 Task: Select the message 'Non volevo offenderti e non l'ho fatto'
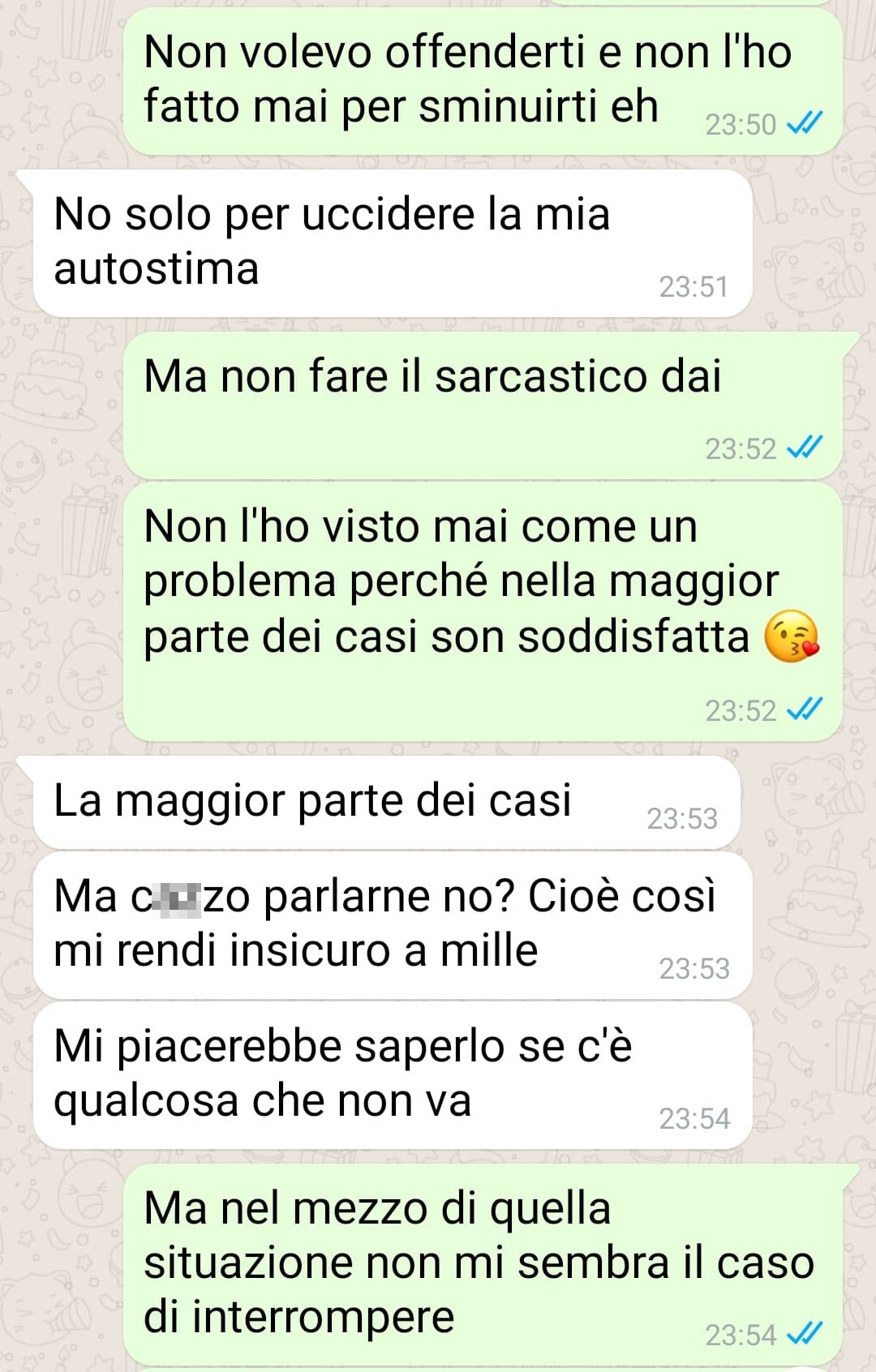[483, 81]
